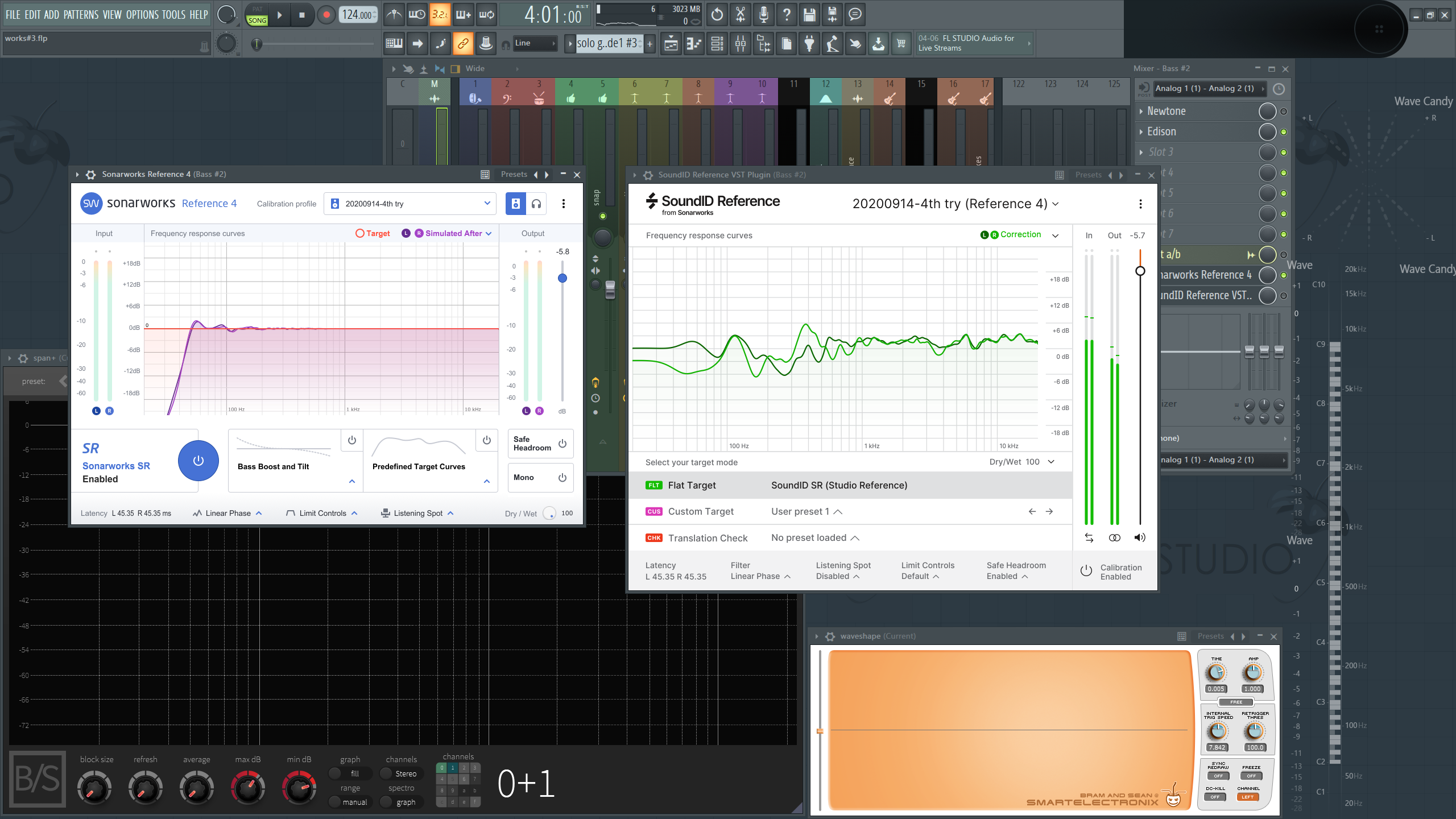
Task: Adjust the output volume slider in SoundID
Action: coord(1140,271)
